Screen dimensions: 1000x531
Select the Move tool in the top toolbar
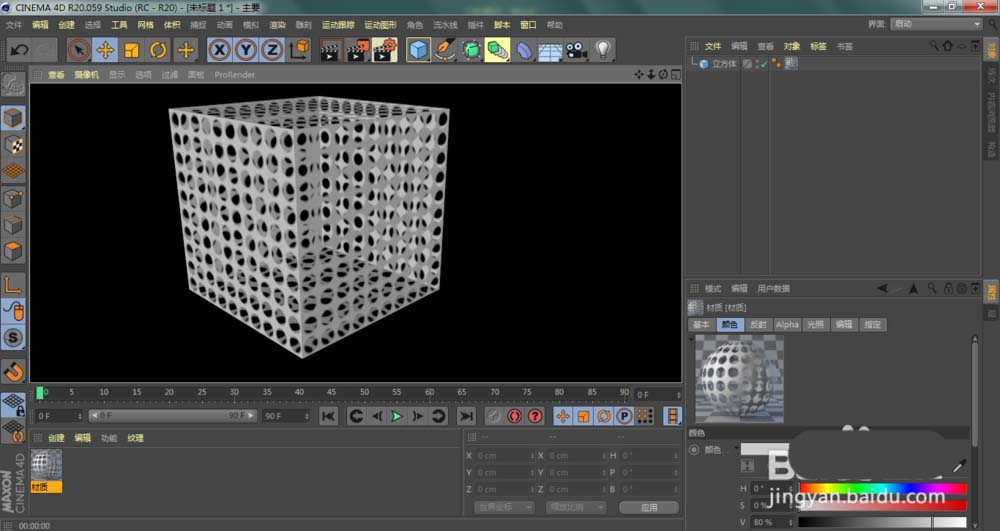click(x=105, y=49)
